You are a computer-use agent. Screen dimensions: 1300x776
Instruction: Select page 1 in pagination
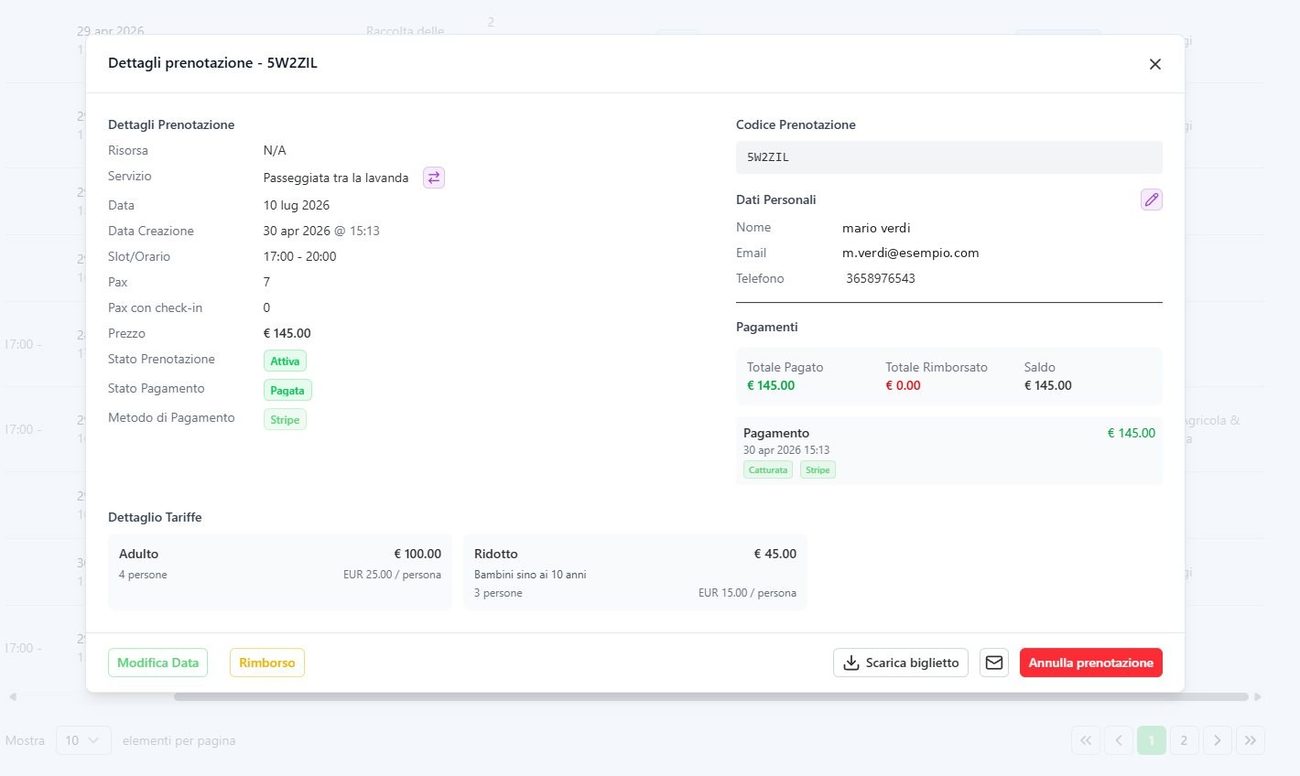tap(1151, 741)
